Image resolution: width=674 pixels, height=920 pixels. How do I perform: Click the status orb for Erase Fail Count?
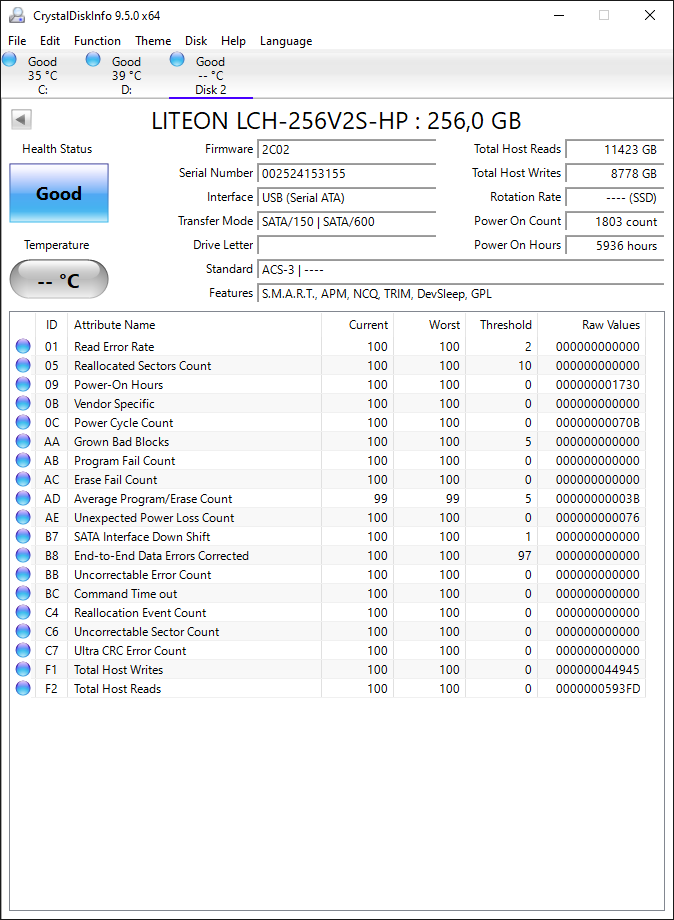click(x=23, y=479)
